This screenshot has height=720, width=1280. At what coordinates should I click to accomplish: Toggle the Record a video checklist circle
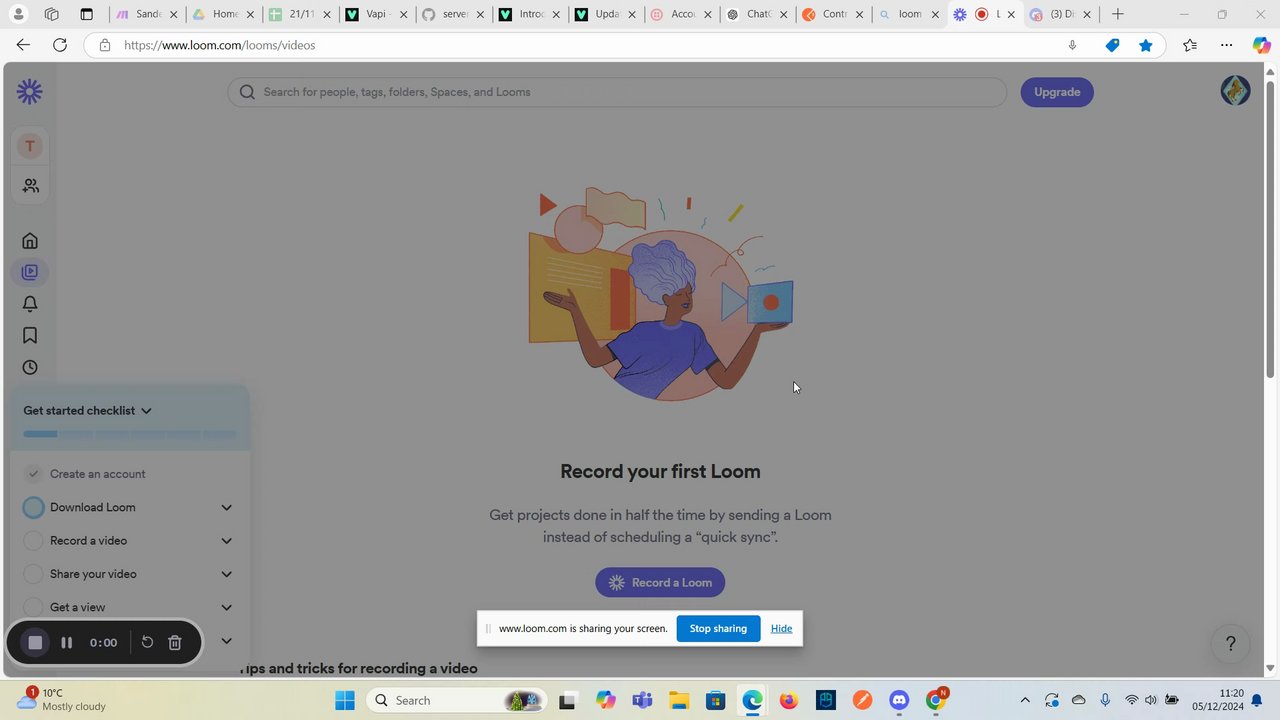(x=34, y=541)
